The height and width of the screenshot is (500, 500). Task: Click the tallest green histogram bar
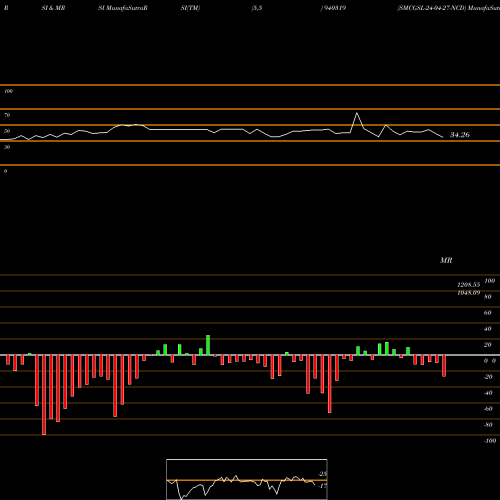pyautogui.click(x=208, y=345)
